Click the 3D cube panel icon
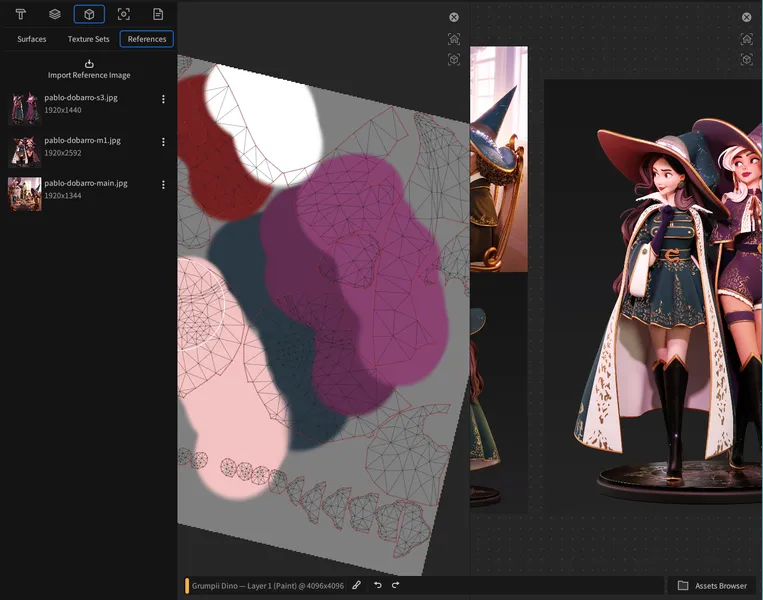This screenshot has width=763, height=600. pyautogui.click(x=89, y=14)
